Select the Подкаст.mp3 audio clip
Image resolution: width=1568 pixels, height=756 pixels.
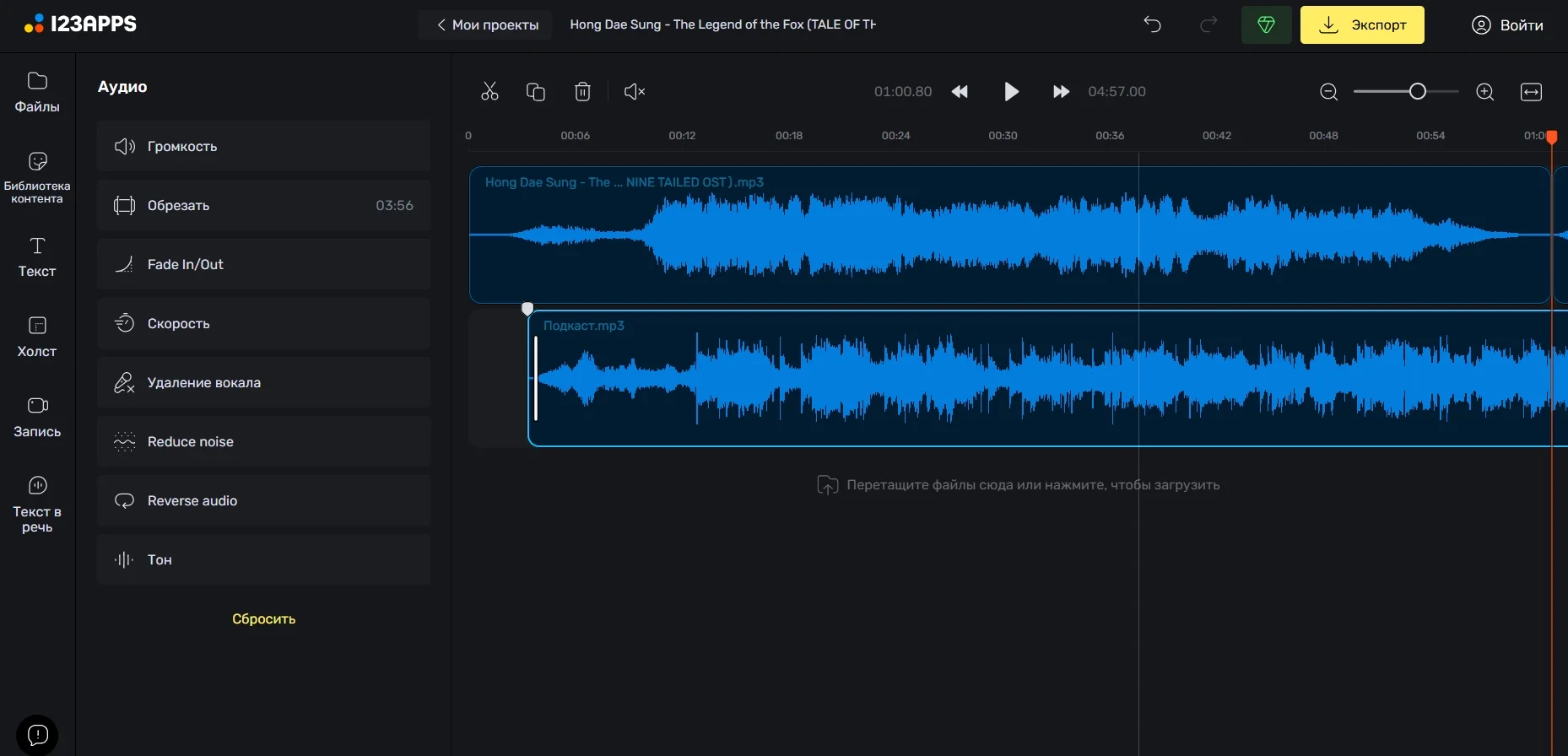point(1047,378)
